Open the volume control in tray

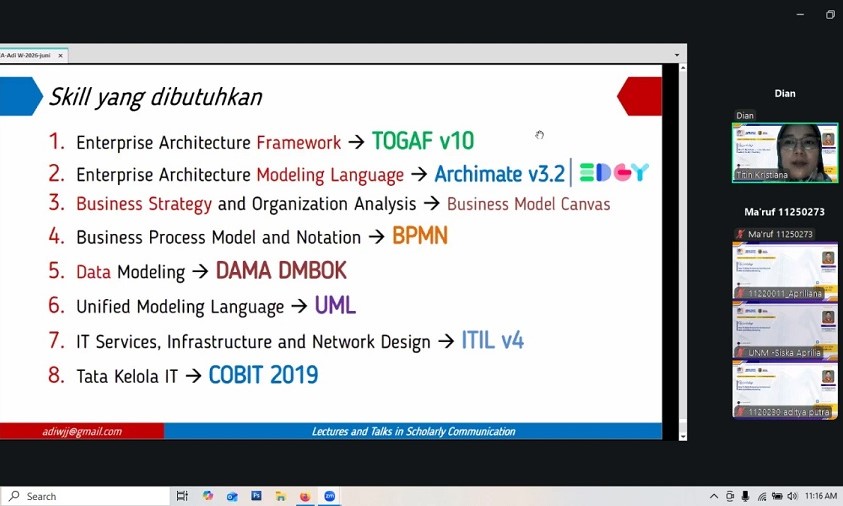click(792, 496)
